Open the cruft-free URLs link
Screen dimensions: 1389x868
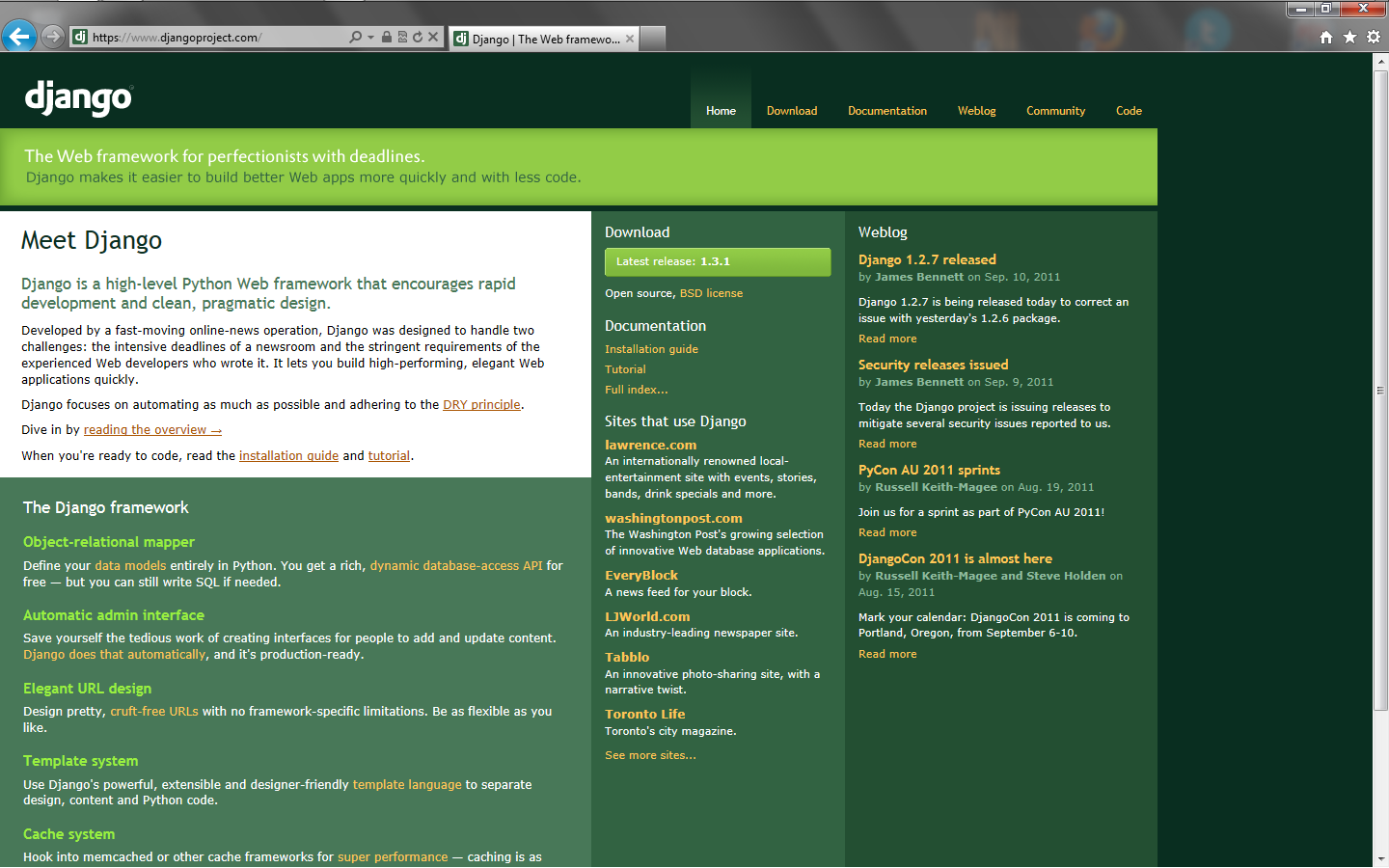[x=154, y=712]
